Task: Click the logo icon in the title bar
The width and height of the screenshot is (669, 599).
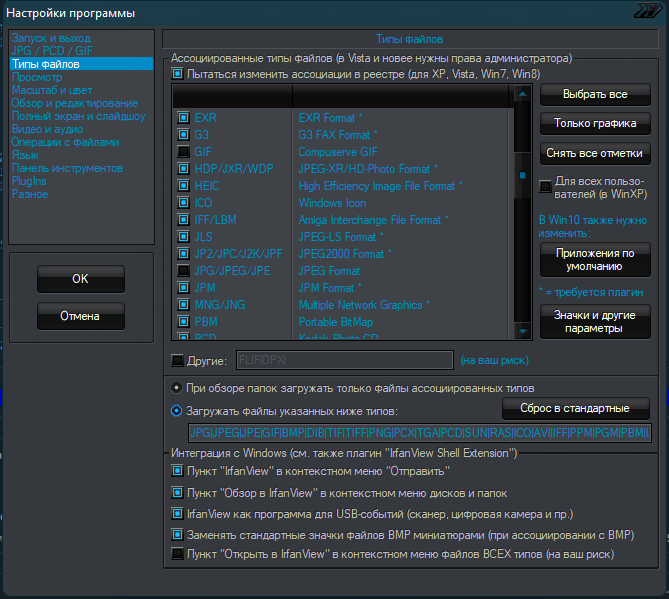Action: pyautogui.click(x=647, y=12)
